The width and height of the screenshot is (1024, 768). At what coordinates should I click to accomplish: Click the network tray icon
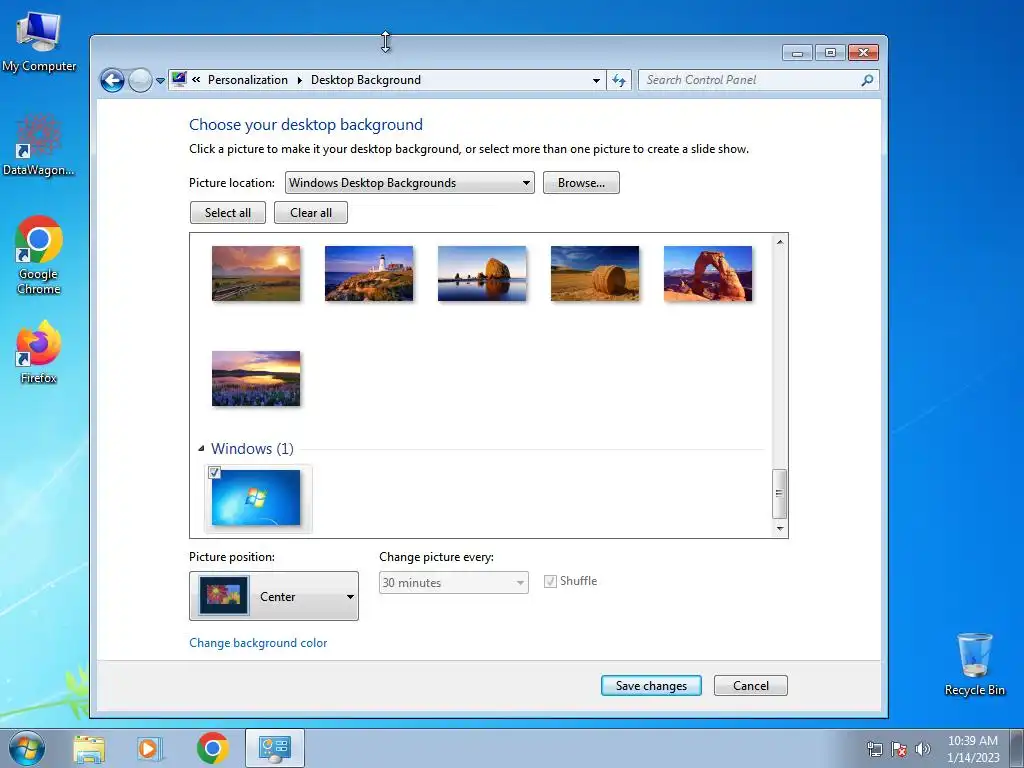(x=874, y=749)
